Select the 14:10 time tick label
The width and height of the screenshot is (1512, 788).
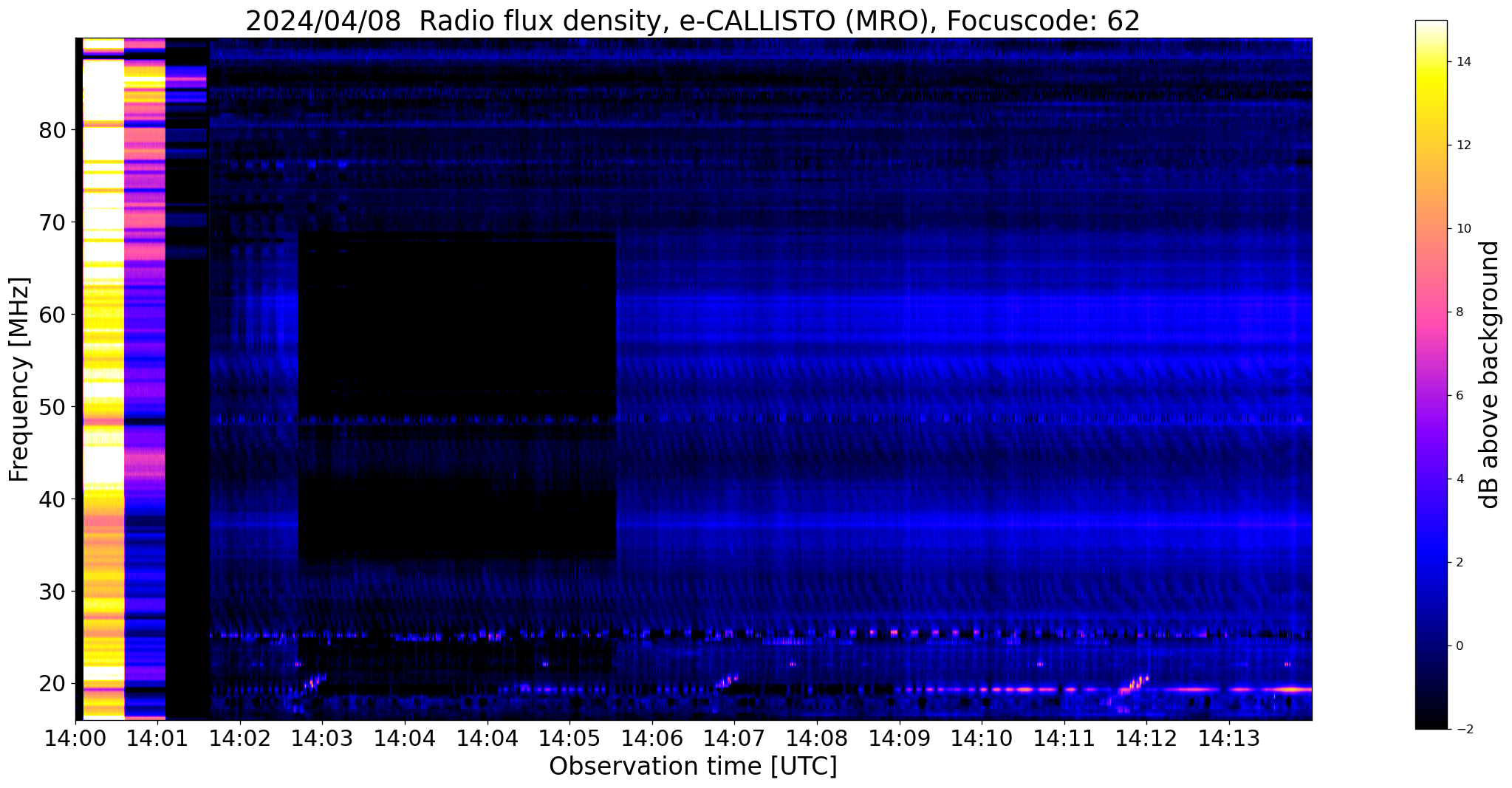point(982,737)
